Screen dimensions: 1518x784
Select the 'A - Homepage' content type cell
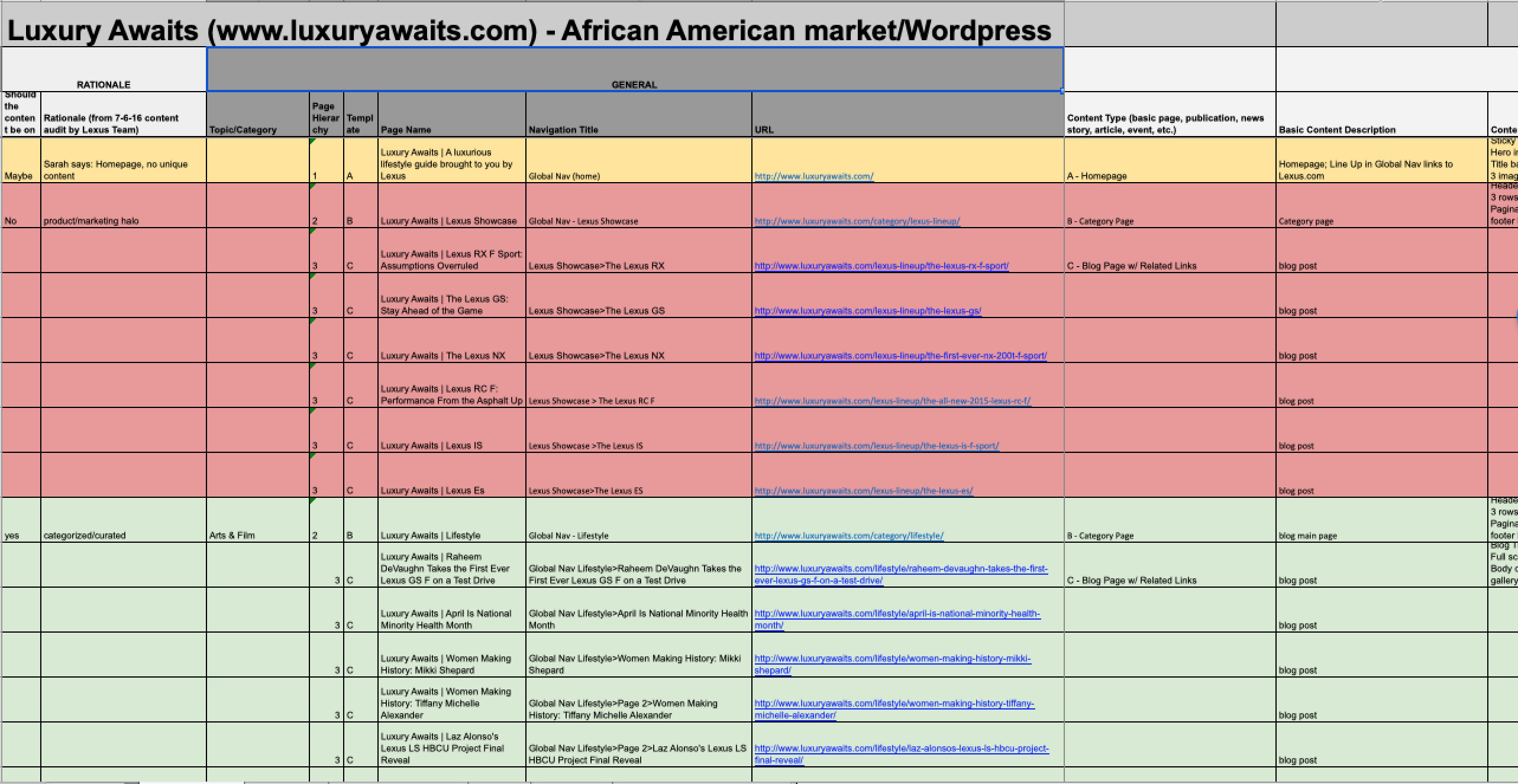[x=1170, y=160]
